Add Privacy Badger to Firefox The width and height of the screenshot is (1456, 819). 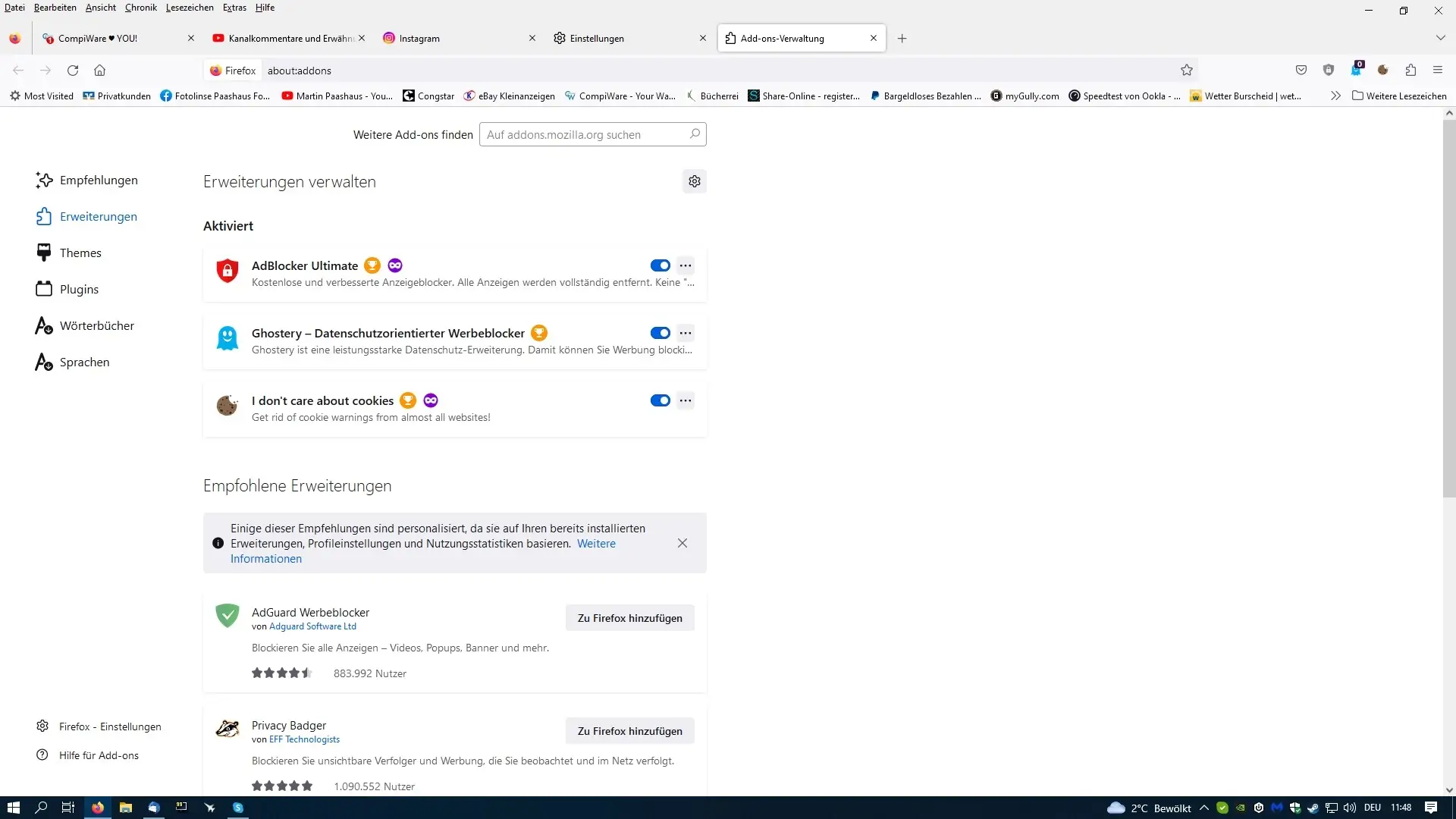point(630,731)
